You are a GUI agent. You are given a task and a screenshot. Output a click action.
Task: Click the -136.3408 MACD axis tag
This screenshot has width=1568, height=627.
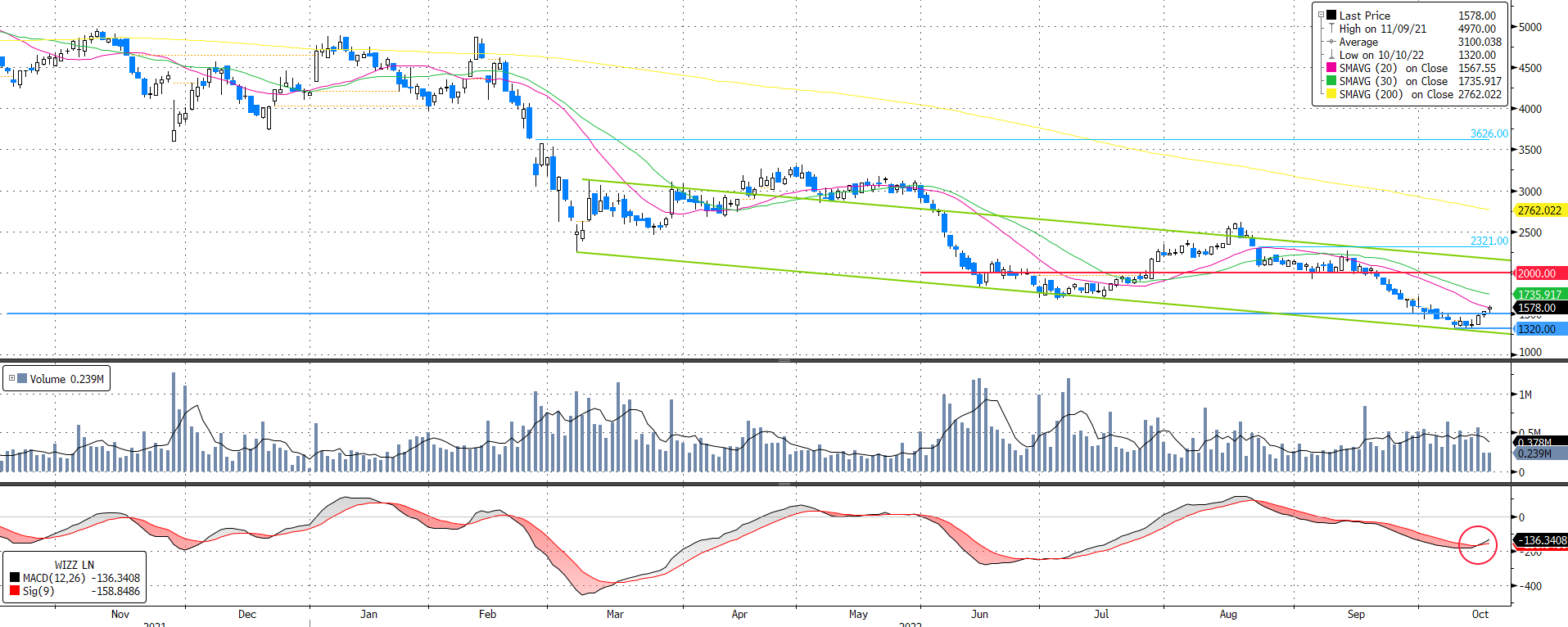1542,540
